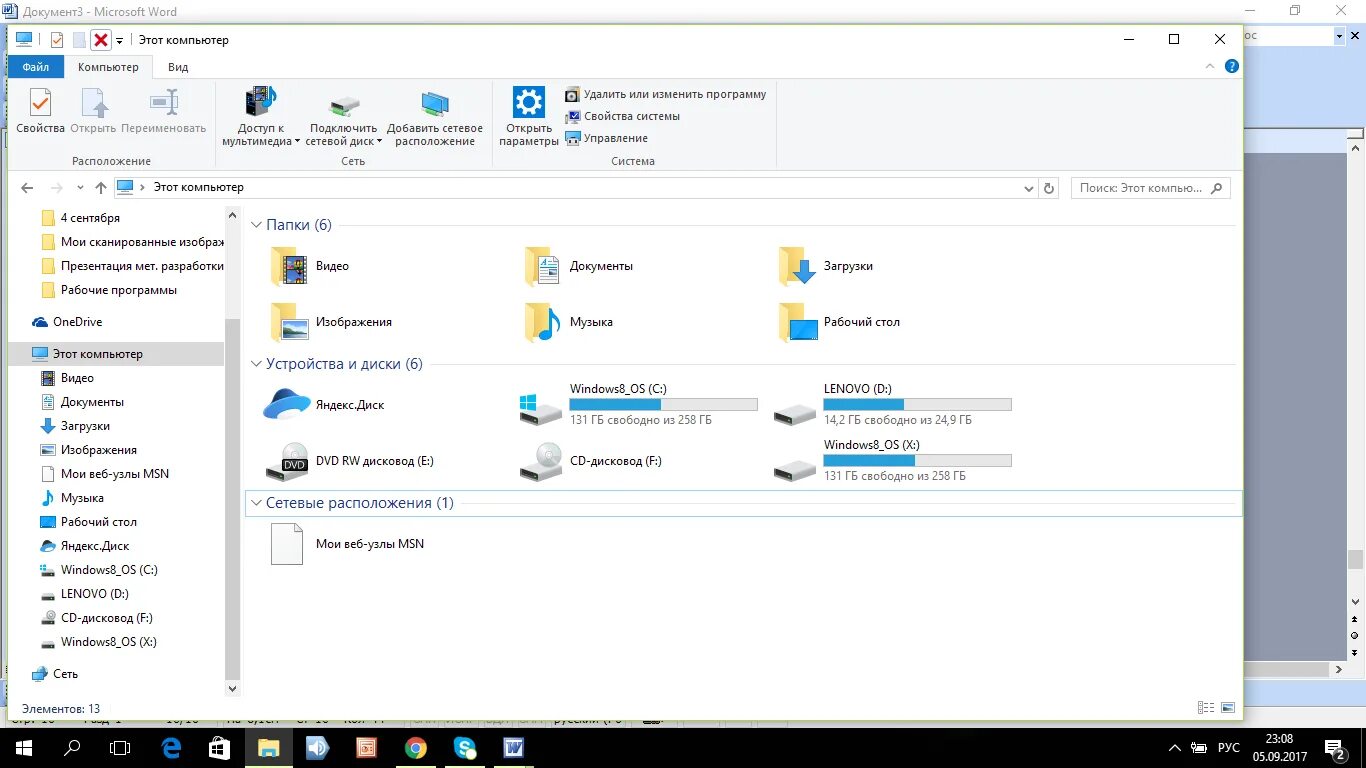
Task: Select the Windows8_OS (C:) drive tile
Action: tap(638, 405)
